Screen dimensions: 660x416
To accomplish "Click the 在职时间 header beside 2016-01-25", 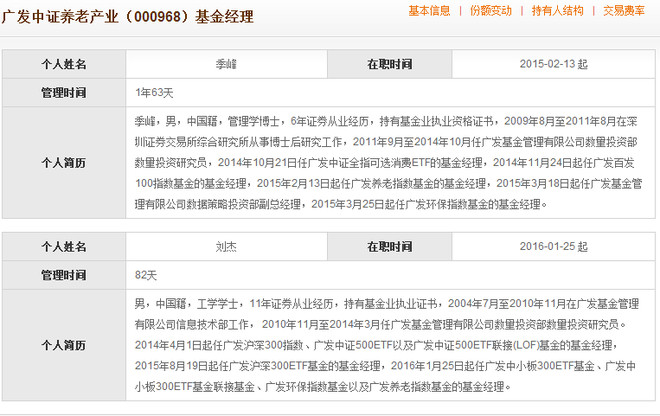I will tap(390, 246).
